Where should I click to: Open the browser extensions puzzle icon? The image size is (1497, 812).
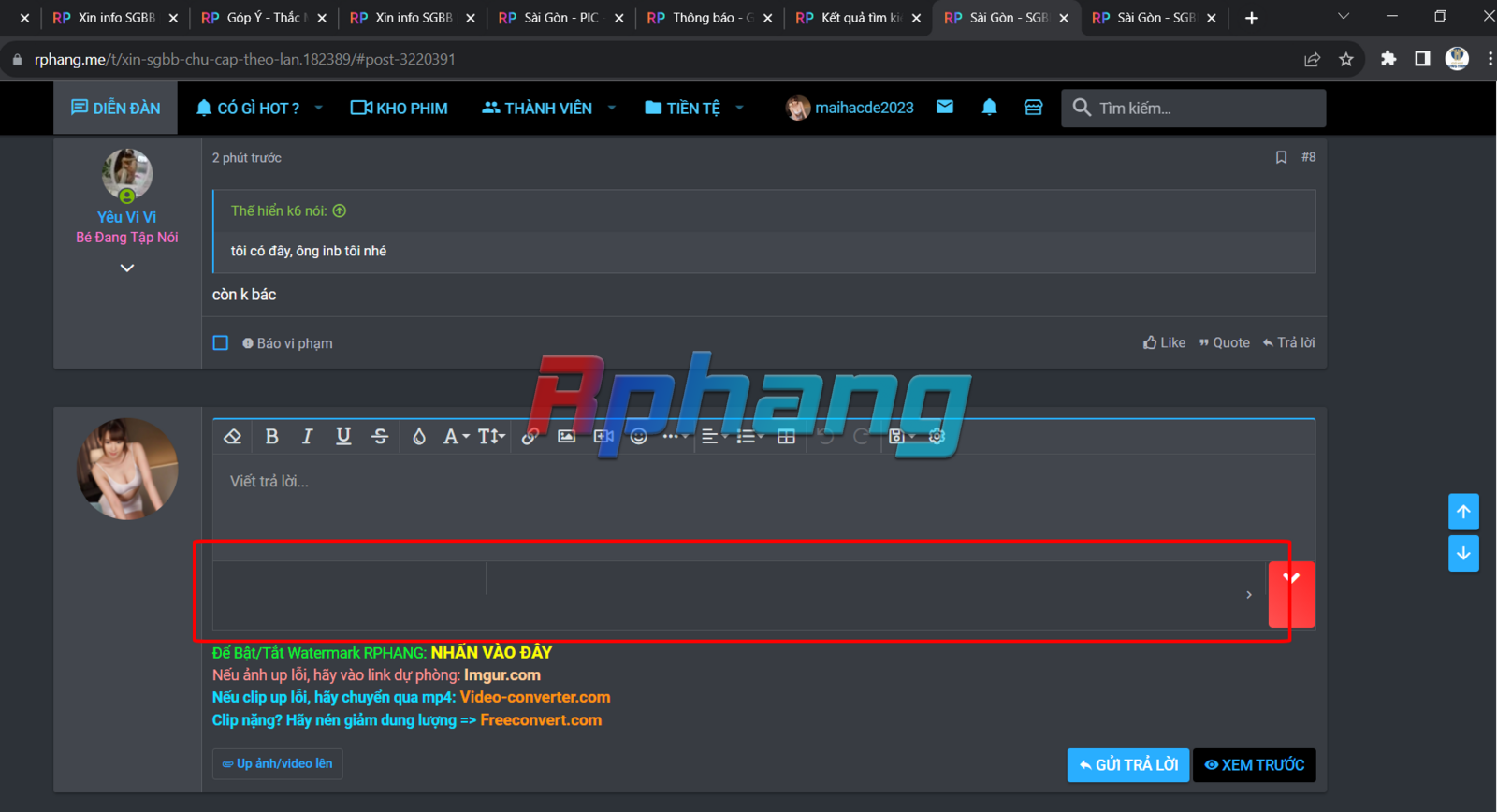[x=1388, y=59]
